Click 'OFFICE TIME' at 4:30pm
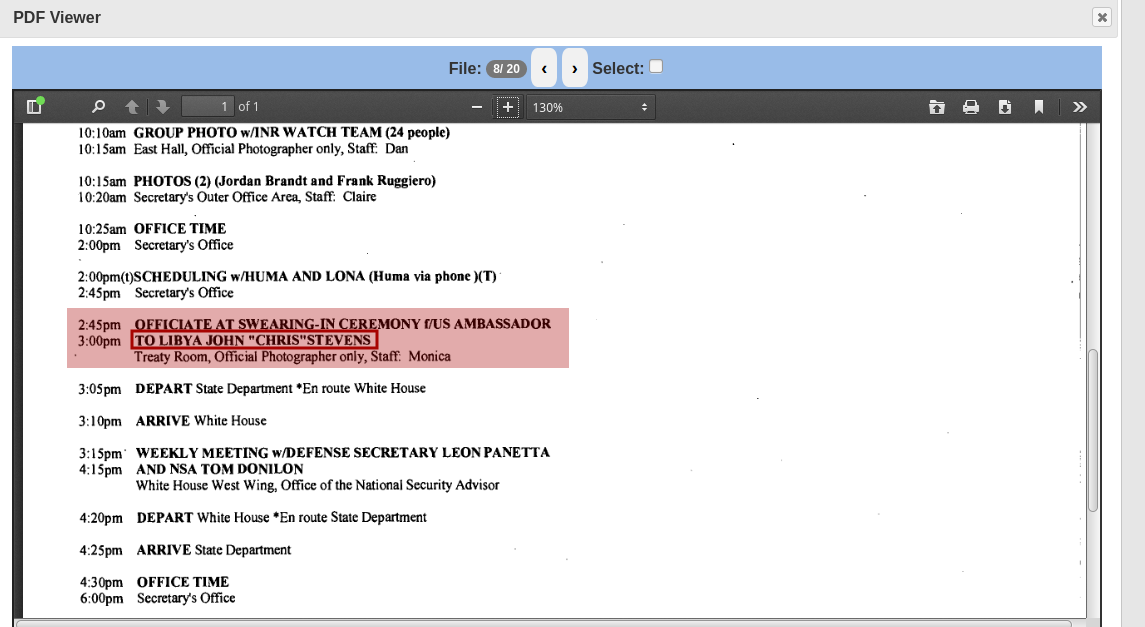This screenshot has height=627, width=1145. (183, 582)
